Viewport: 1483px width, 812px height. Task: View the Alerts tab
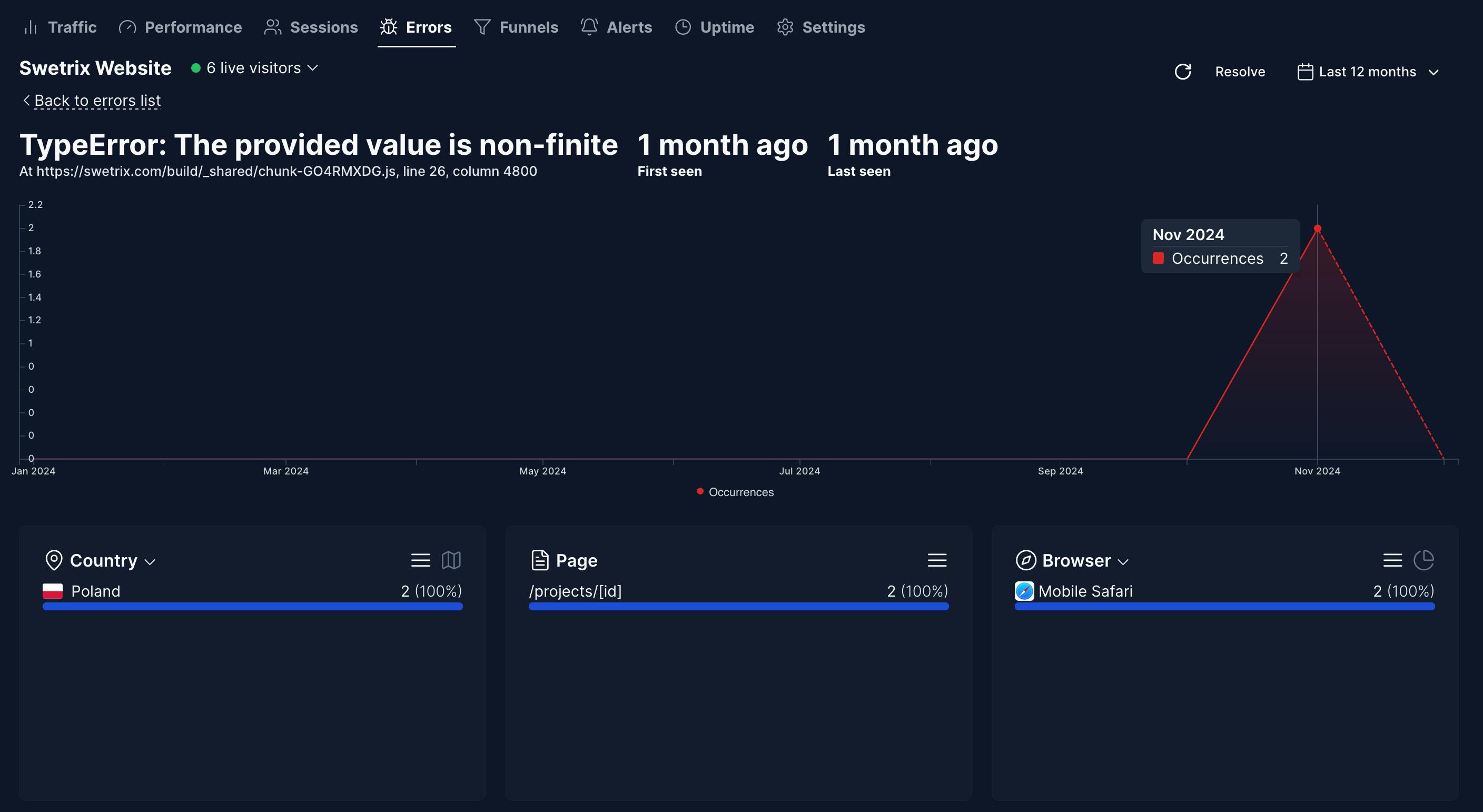[x=617, y=27]
